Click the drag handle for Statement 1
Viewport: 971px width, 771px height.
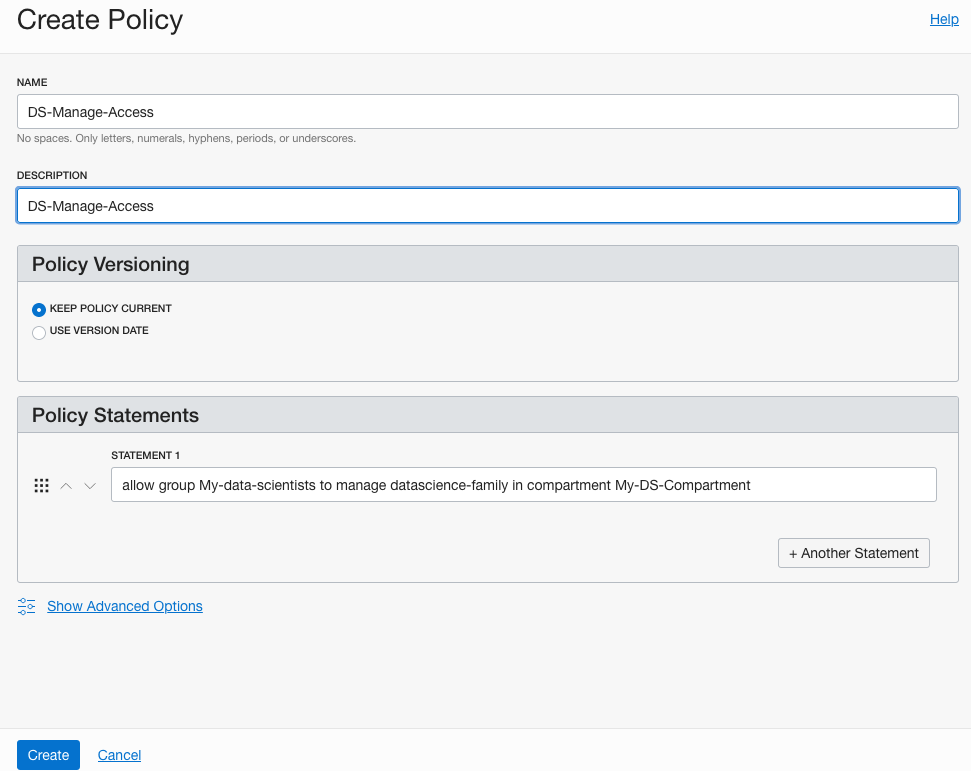click(41, 485)
